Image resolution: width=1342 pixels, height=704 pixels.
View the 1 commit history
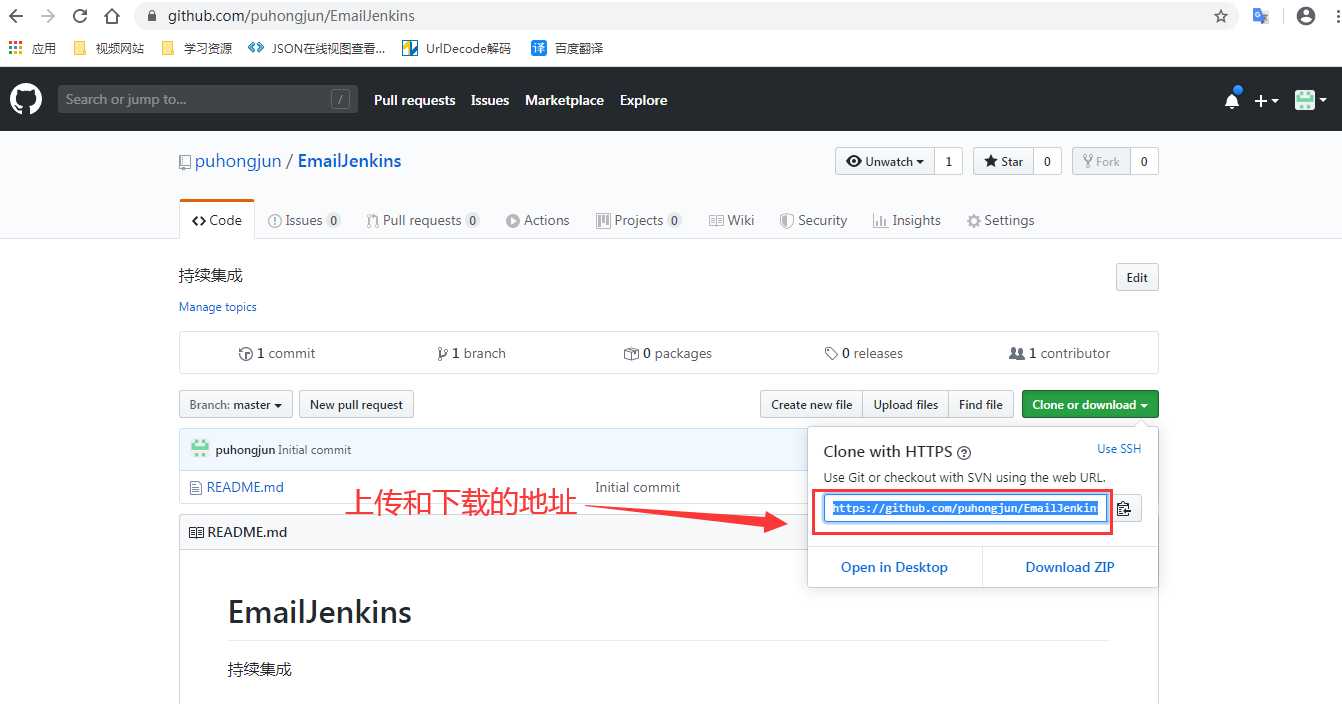pos(277,353)
